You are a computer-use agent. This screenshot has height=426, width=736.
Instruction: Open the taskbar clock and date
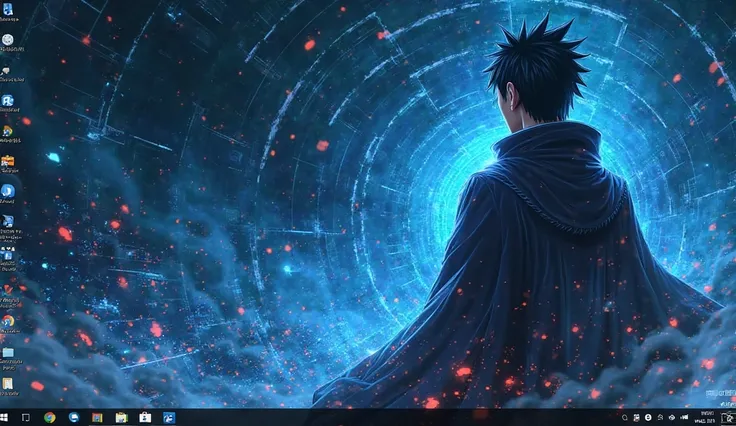[x=707, y=417]
